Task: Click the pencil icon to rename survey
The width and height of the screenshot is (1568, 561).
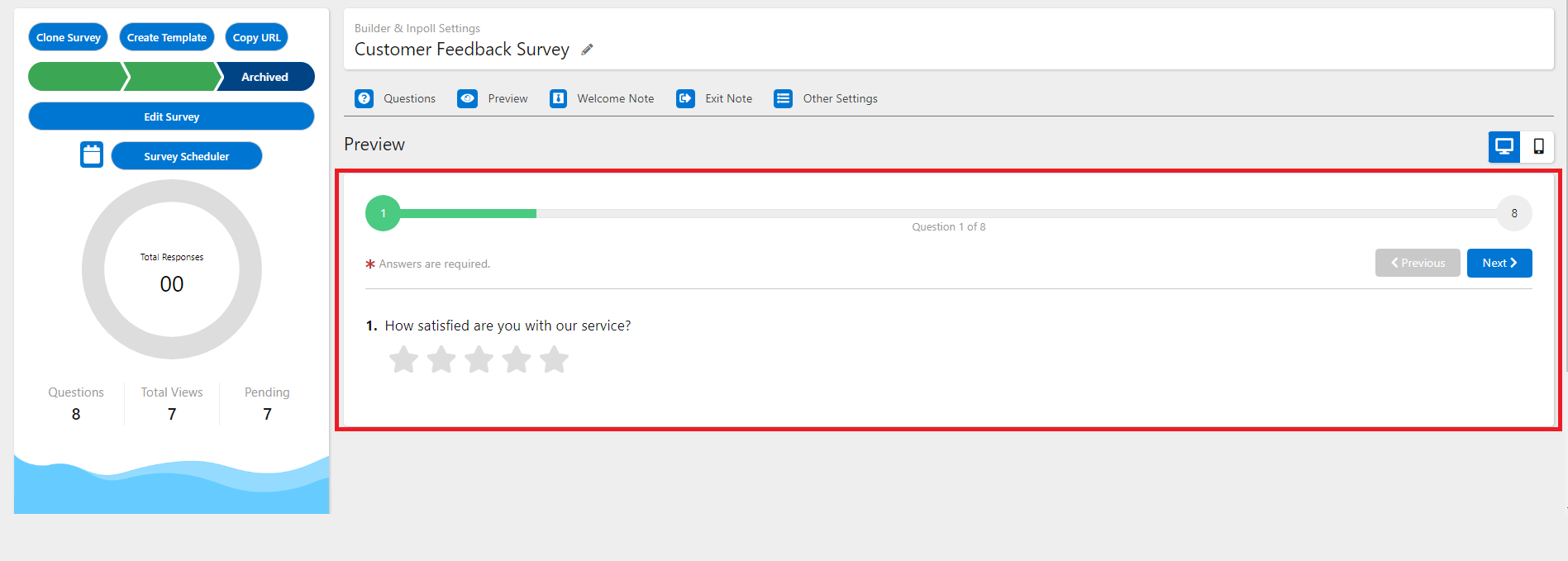Action: 587,50
